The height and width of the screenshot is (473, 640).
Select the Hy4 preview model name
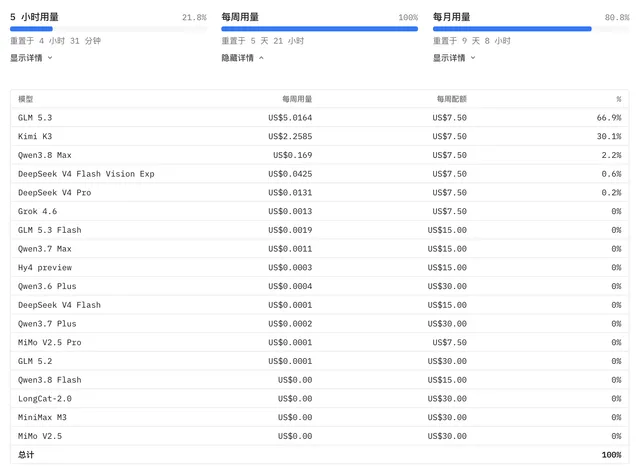pyautogui.click(x=45, y=268)
